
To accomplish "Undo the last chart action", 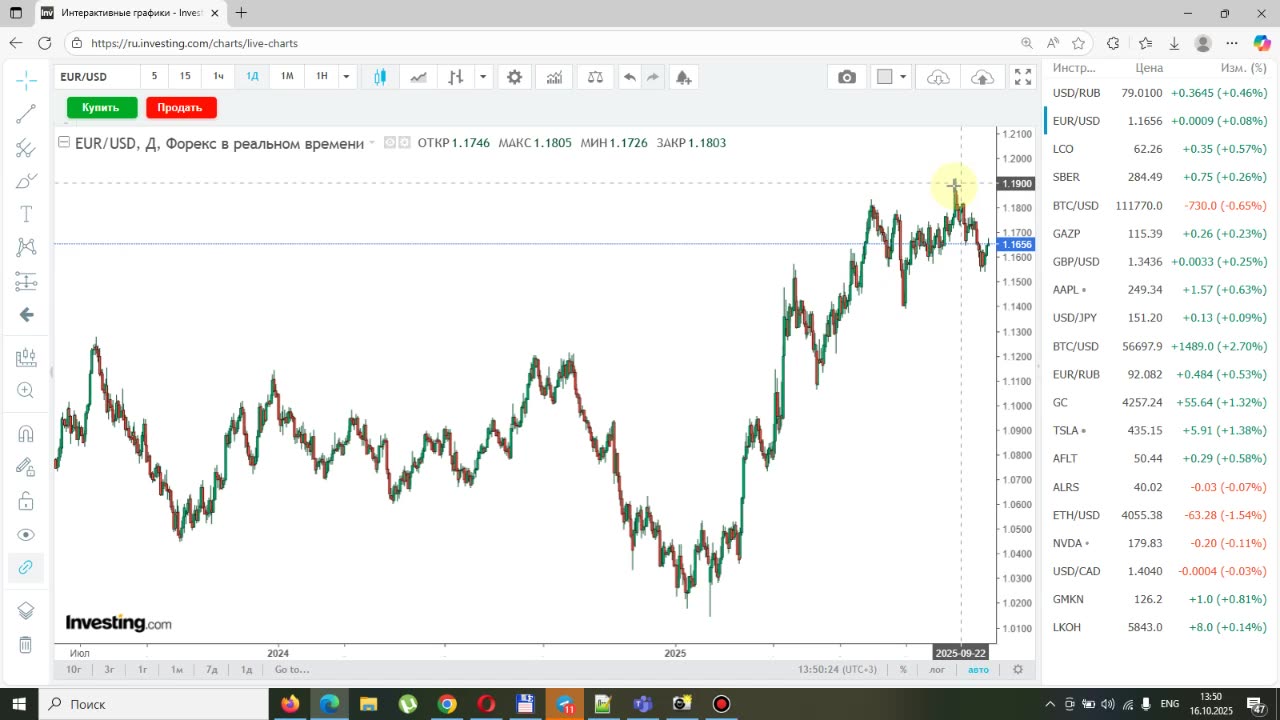I will coord(629,77).
